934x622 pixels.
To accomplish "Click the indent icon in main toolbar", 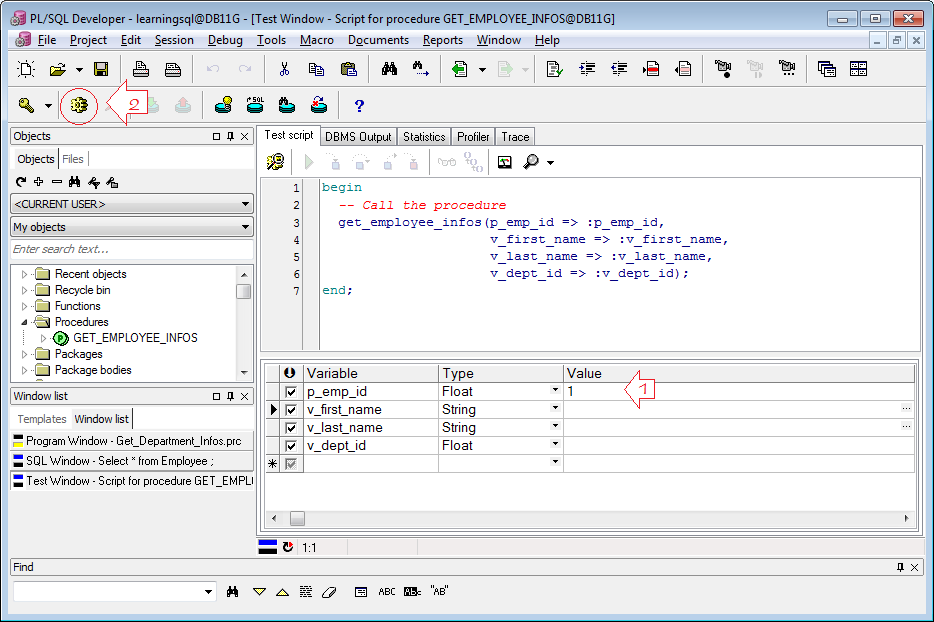I will (587, 69).
